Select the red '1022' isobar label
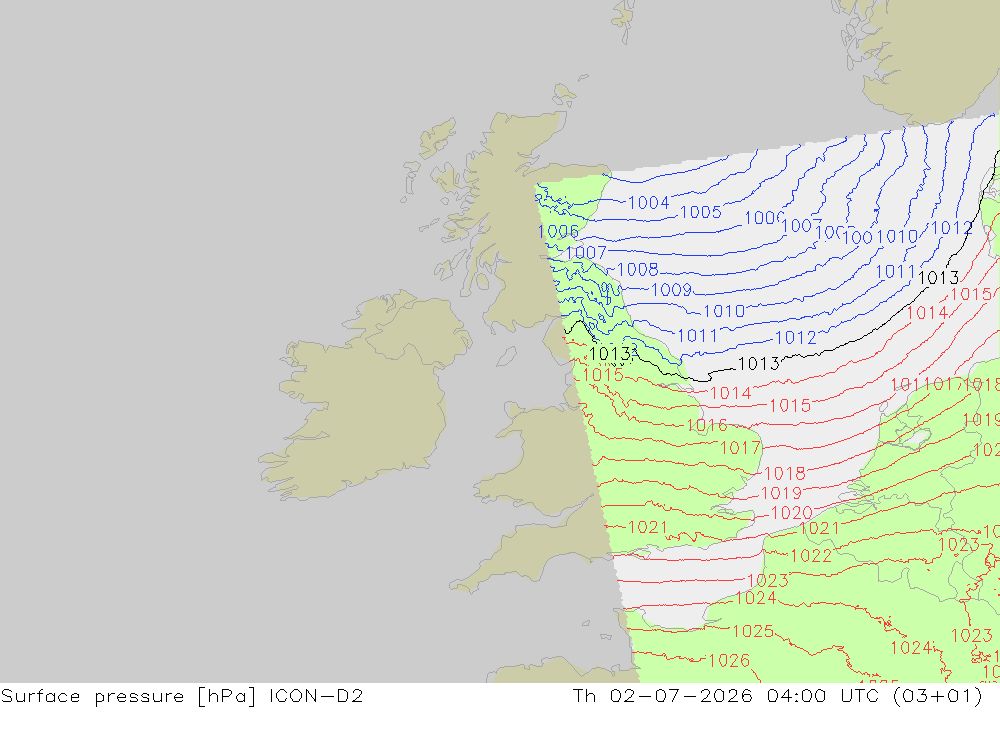 point(811,556)
